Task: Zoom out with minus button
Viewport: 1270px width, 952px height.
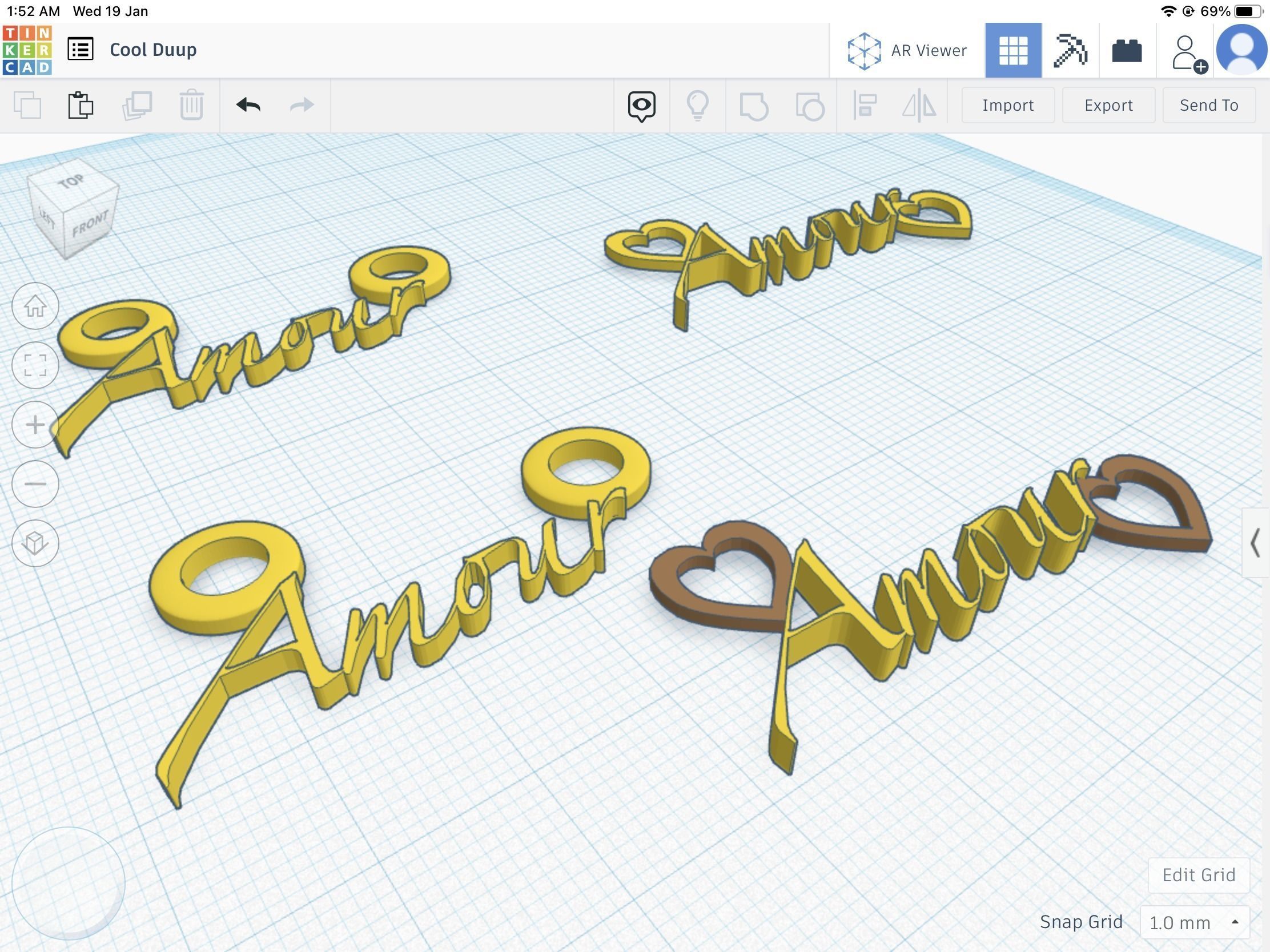Action: (x=35, y=484)
